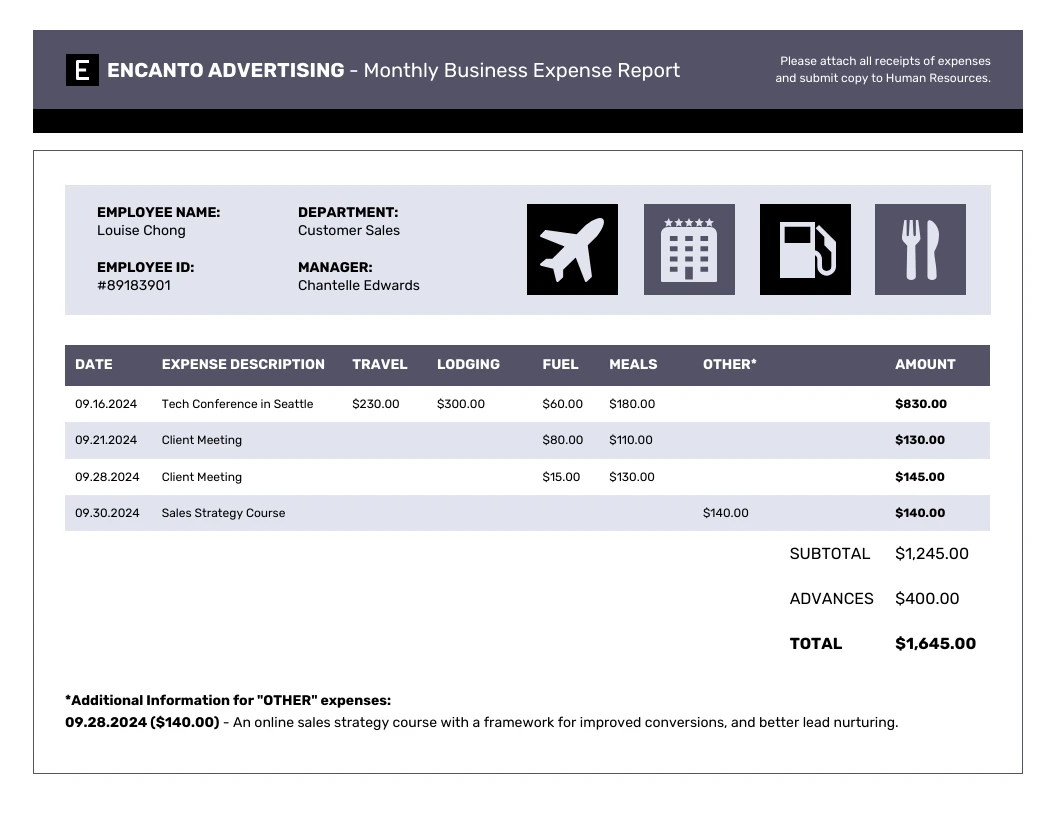
Task: Select manager Chantelle Edwards
Action: [359, 285]
